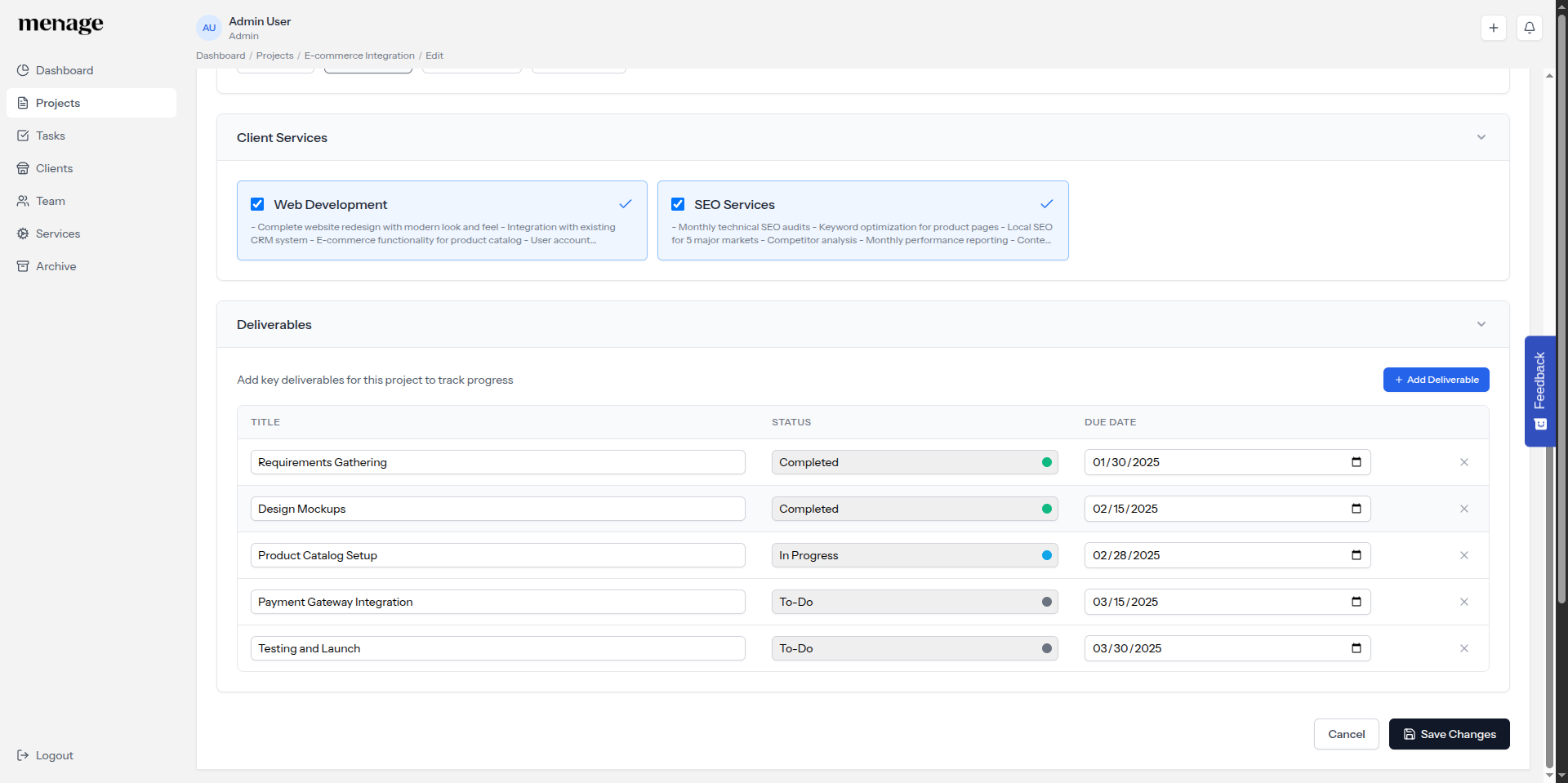Open Clients via its sidebar icon
Viewport: 1568px width, 783px height.
pyautogui.click(x=23, y=168)
